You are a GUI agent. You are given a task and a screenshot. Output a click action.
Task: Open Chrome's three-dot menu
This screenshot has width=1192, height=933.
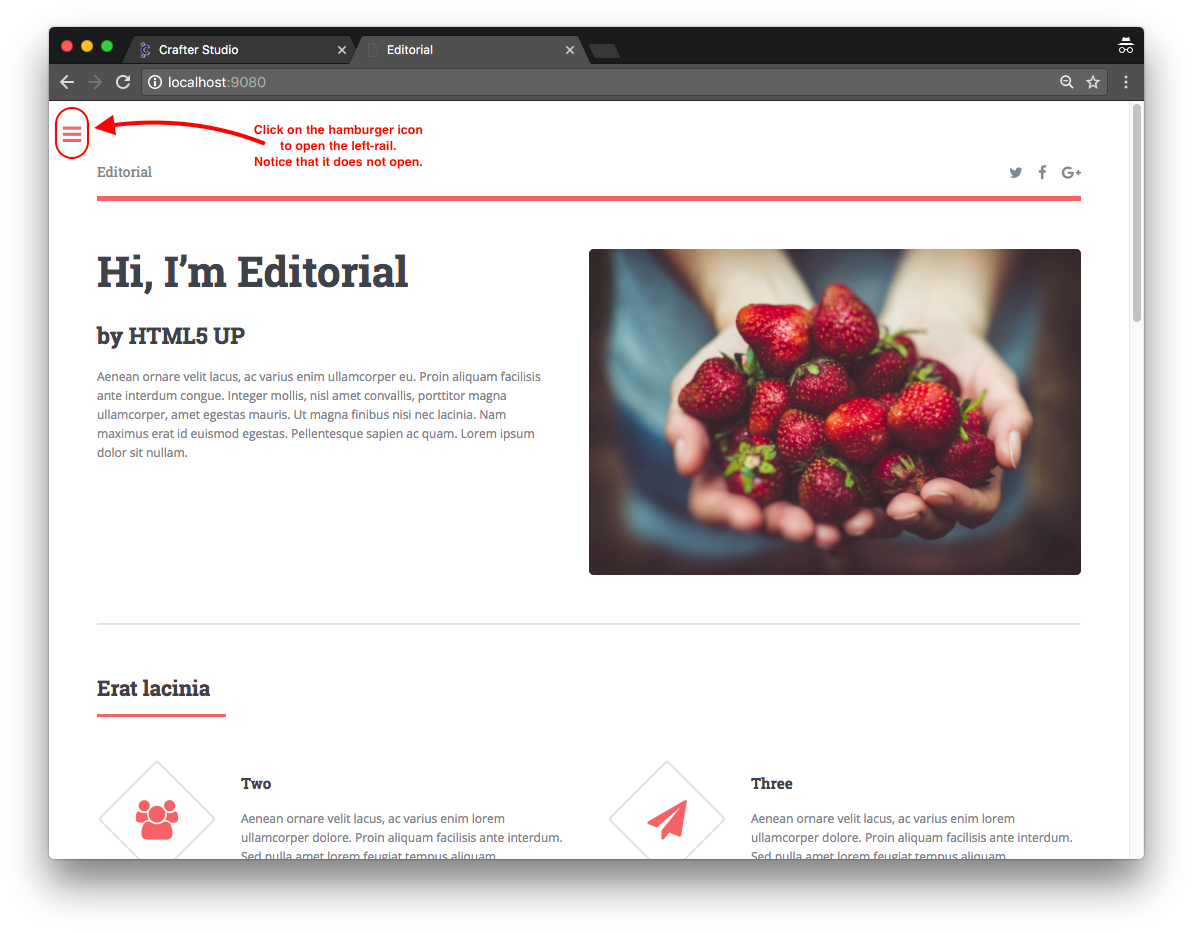[x=1126, y=82]
